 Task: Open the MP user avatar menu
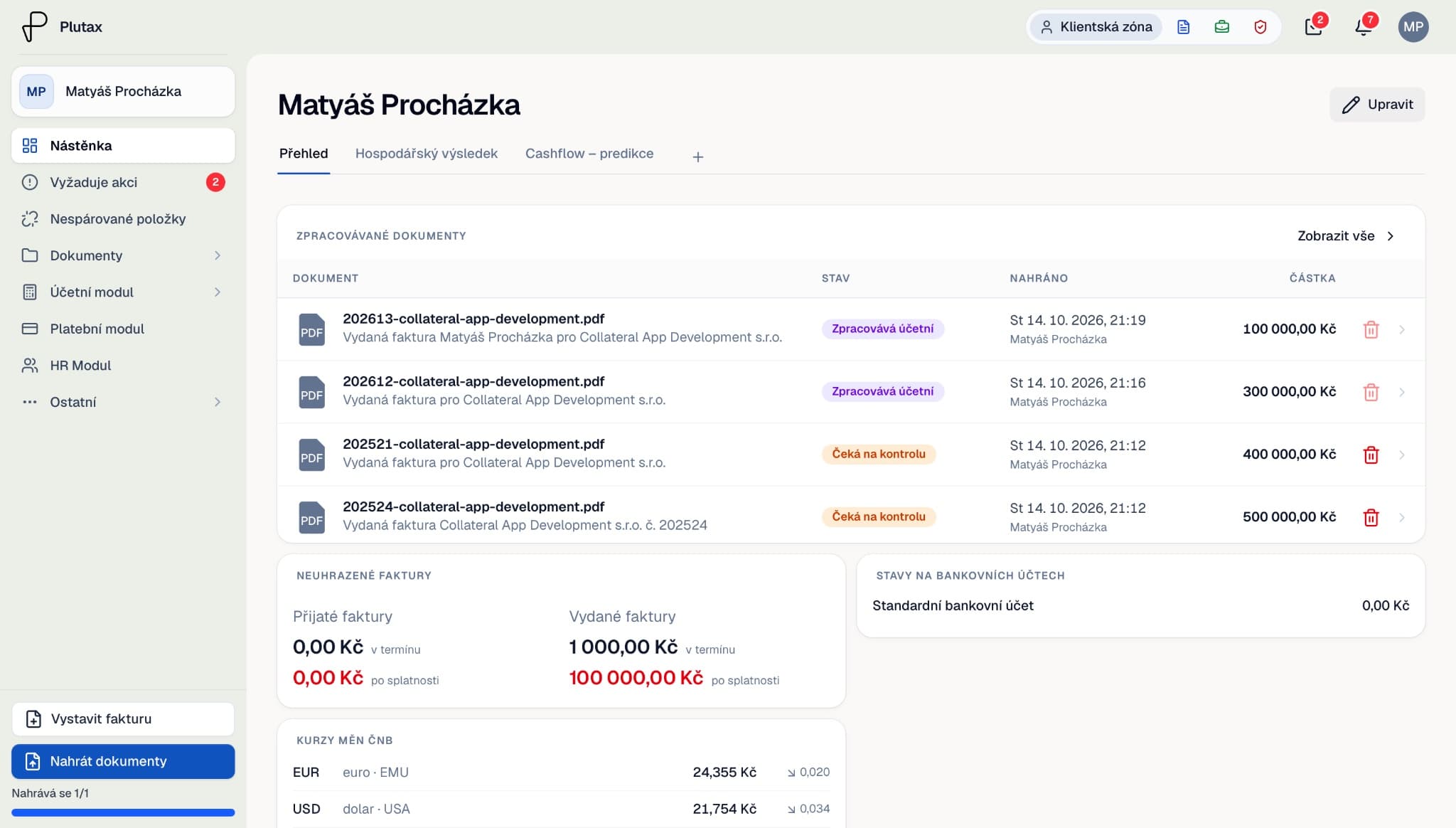pyautogui.click(x=1413, y=27)
